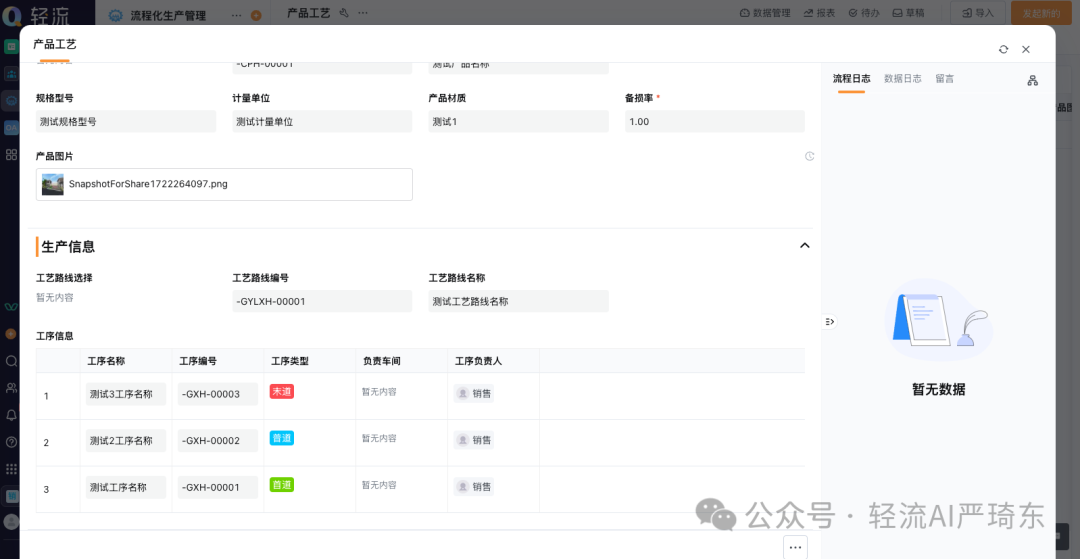
Task: Click the -GXH-00003 cell
Action: [x=218, y=394]
